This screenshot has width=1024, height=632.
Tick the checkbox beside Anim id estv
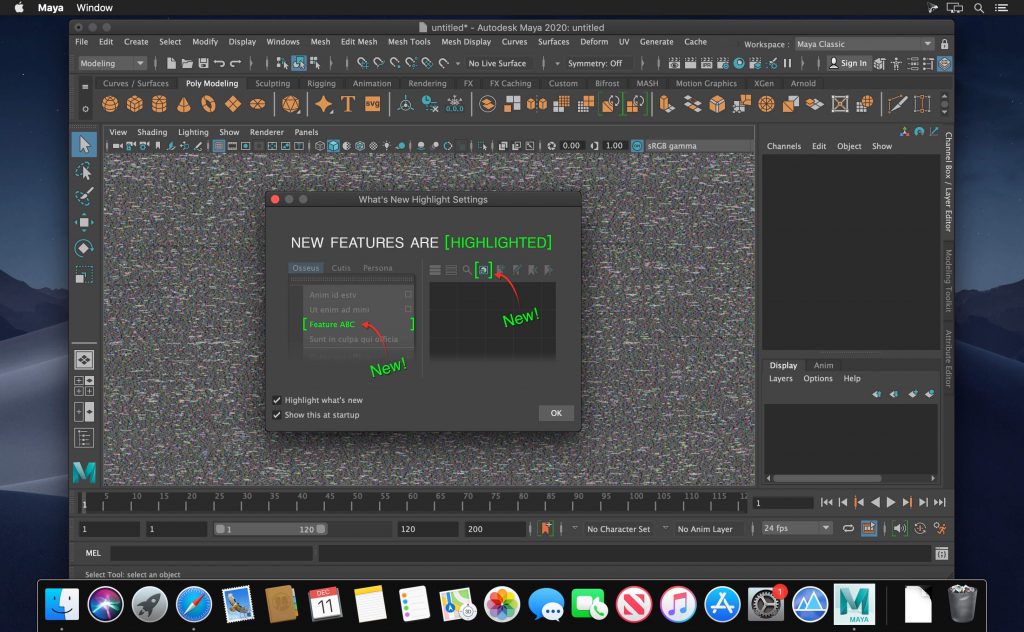408,294
